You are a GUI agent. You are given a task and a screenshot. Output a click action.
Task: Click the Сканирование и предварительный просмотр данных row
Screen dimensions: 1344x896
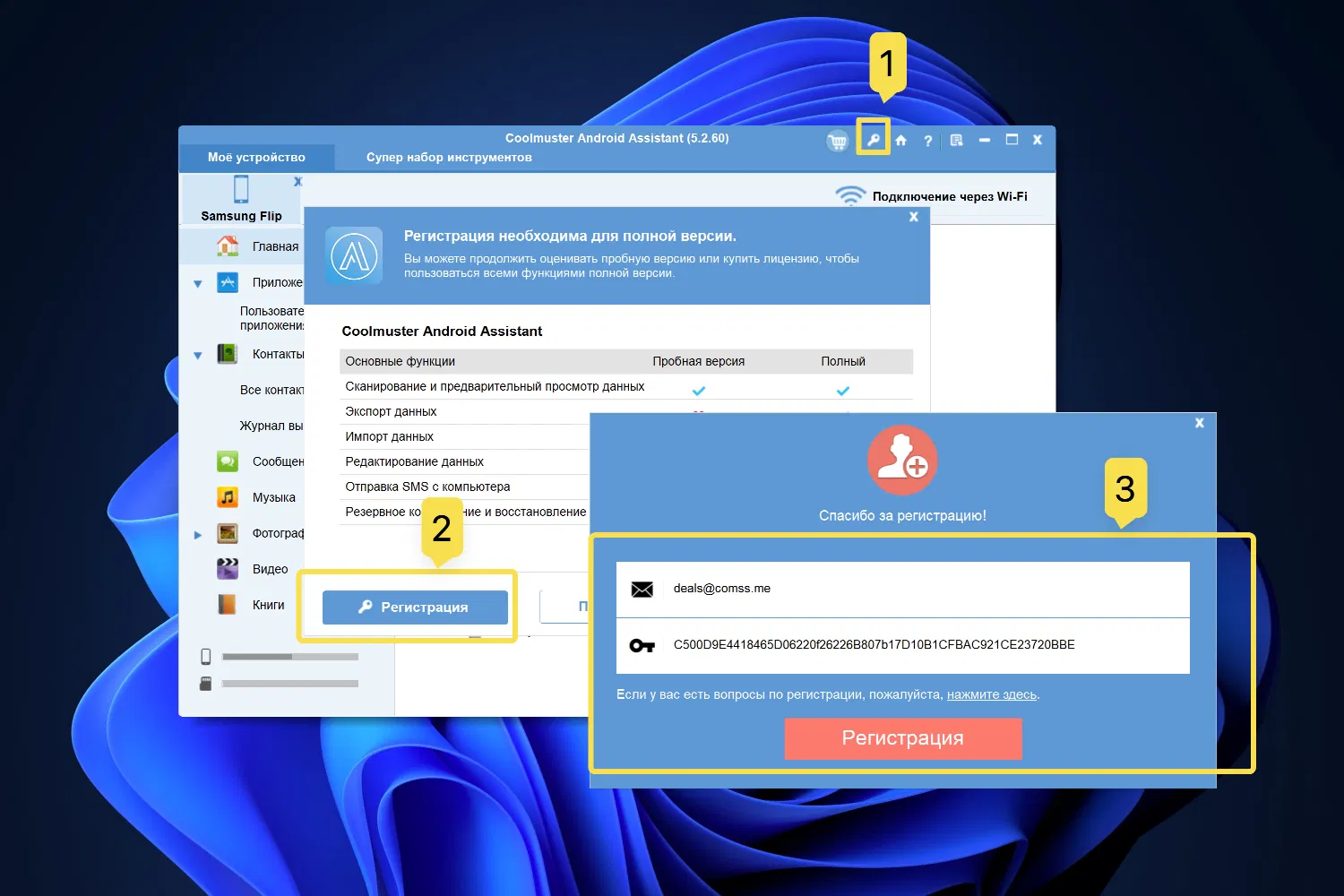pos(626,386)
